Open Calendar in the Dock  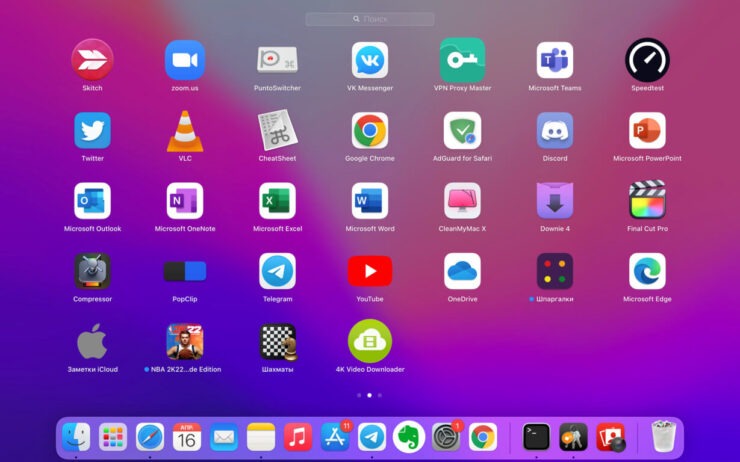click(x=187, y=437)
